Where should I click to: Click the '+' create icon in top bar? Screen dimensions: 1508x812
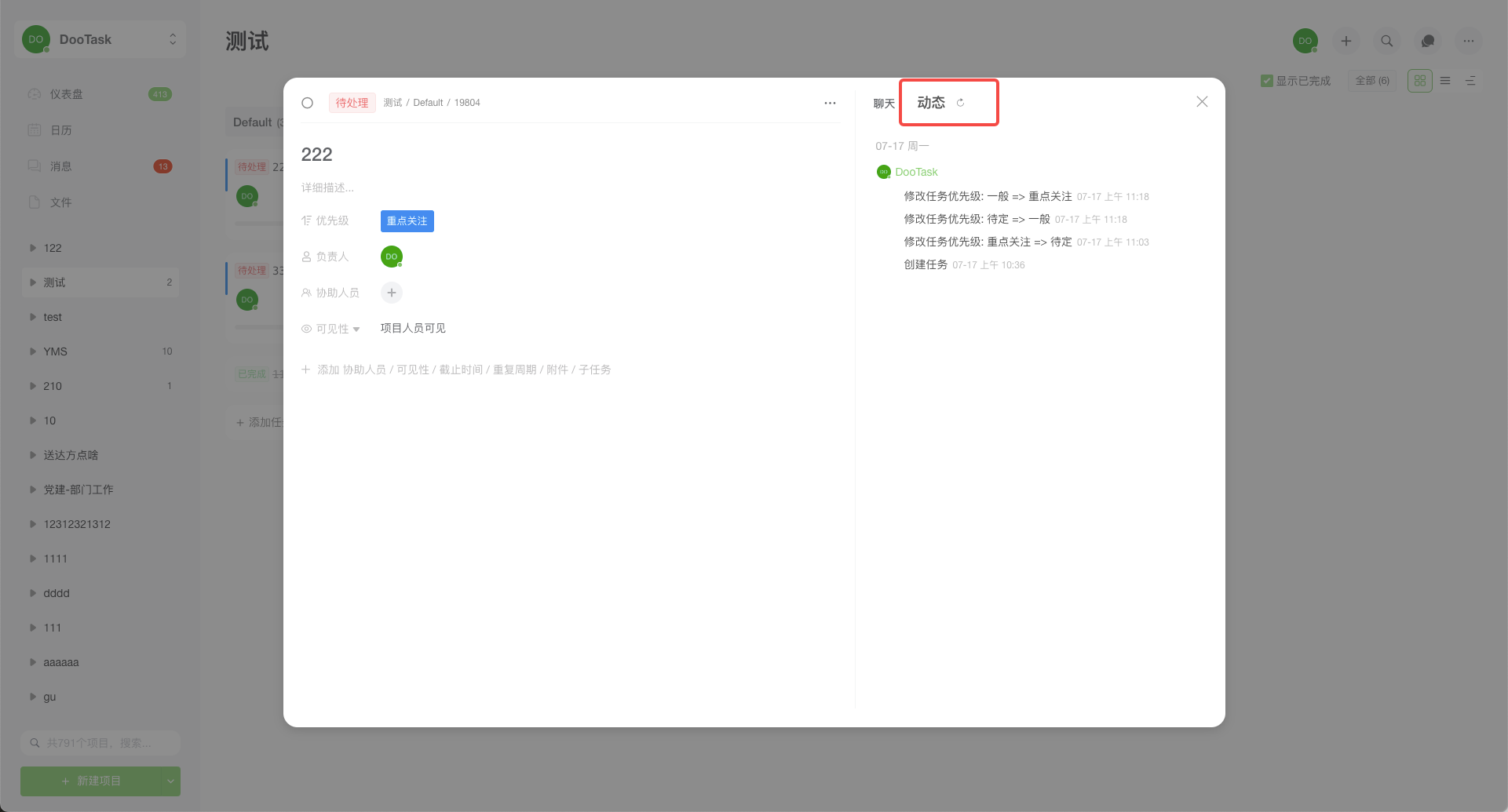click(1346, 40)
